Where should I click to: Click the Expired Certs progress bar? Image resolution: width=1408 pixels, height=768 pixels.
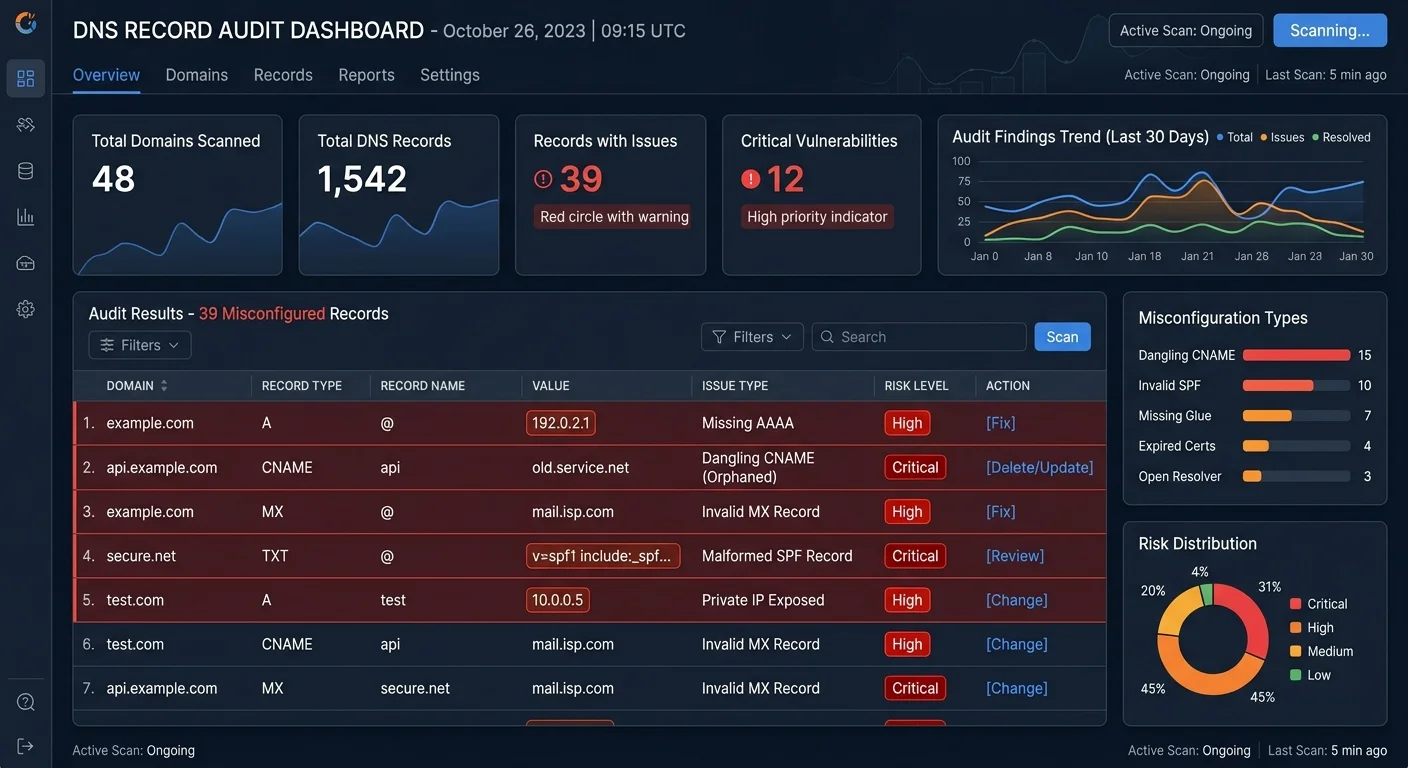(1296, 446)
